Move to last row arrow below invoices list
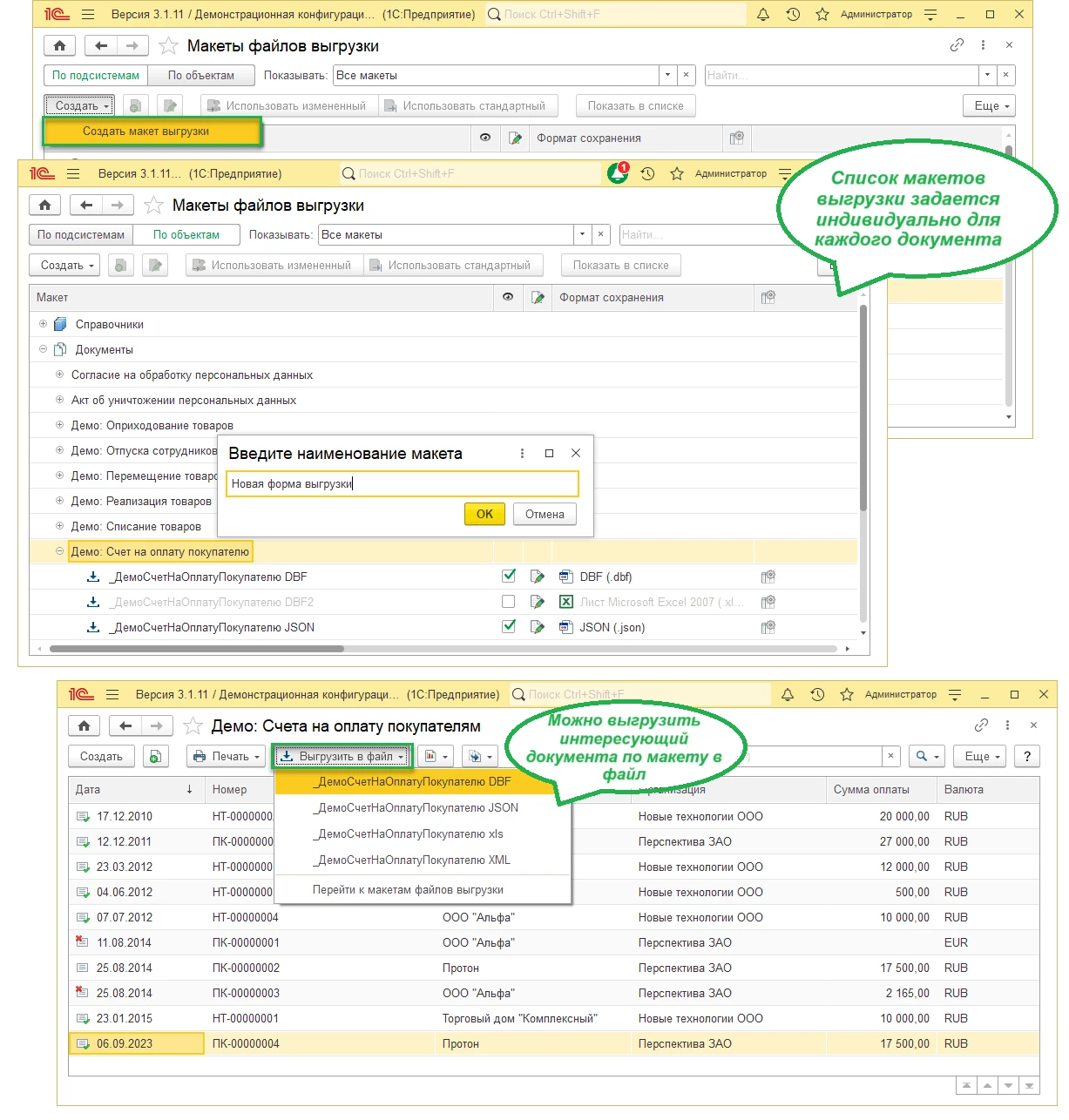This screenshot has width=1069, height=1120. (1029, 1085)
